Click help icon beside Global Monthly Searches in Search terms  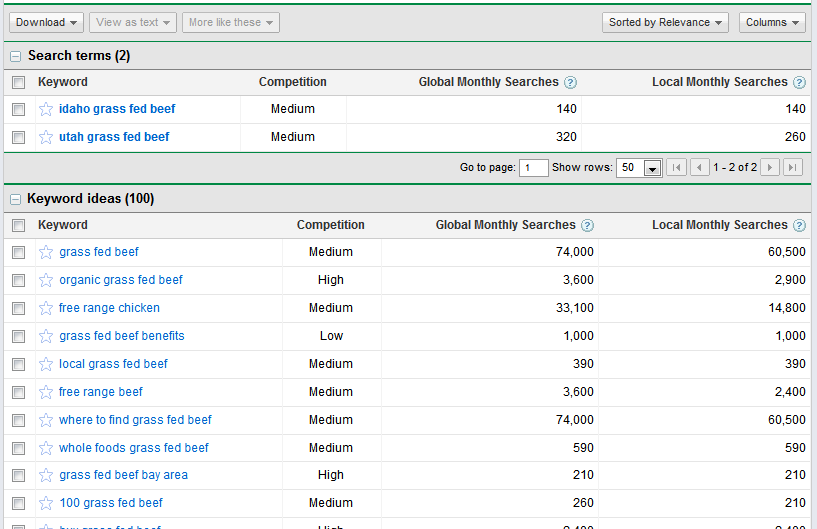570,83
